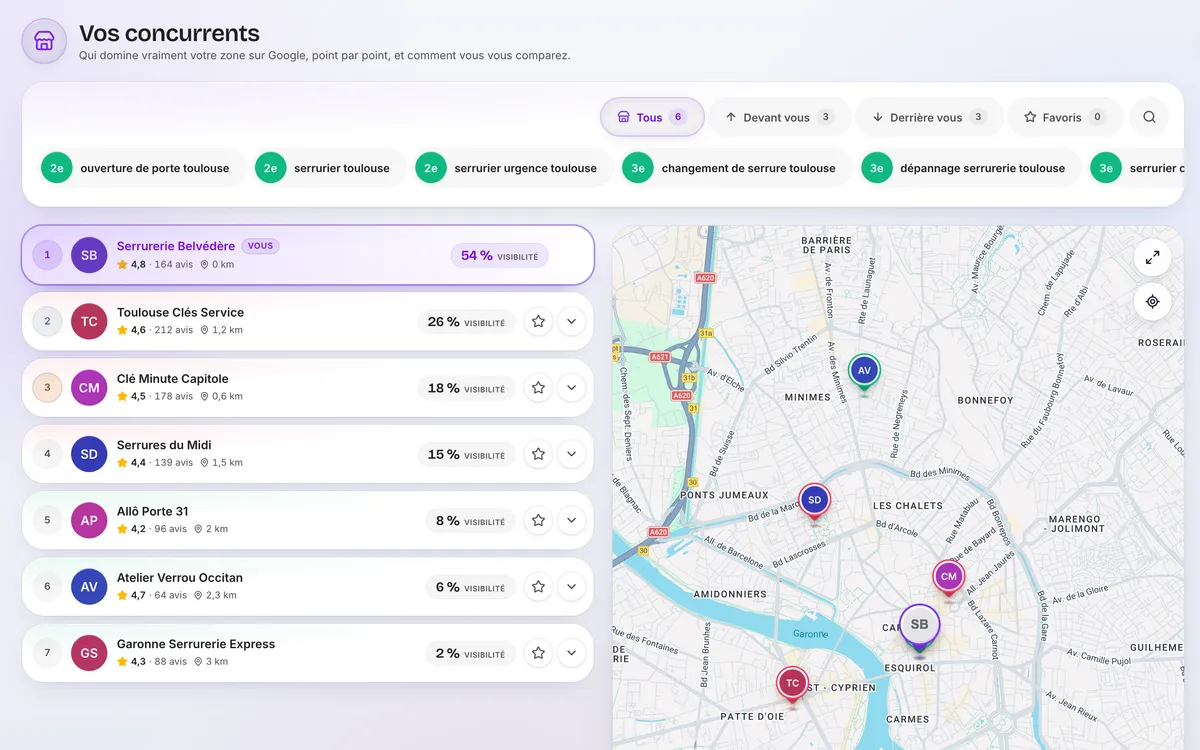Screen dimensions: 1200x750
Task: Click the SB avatar of Serrurerie Belvédère
Action: coord(89,255)
